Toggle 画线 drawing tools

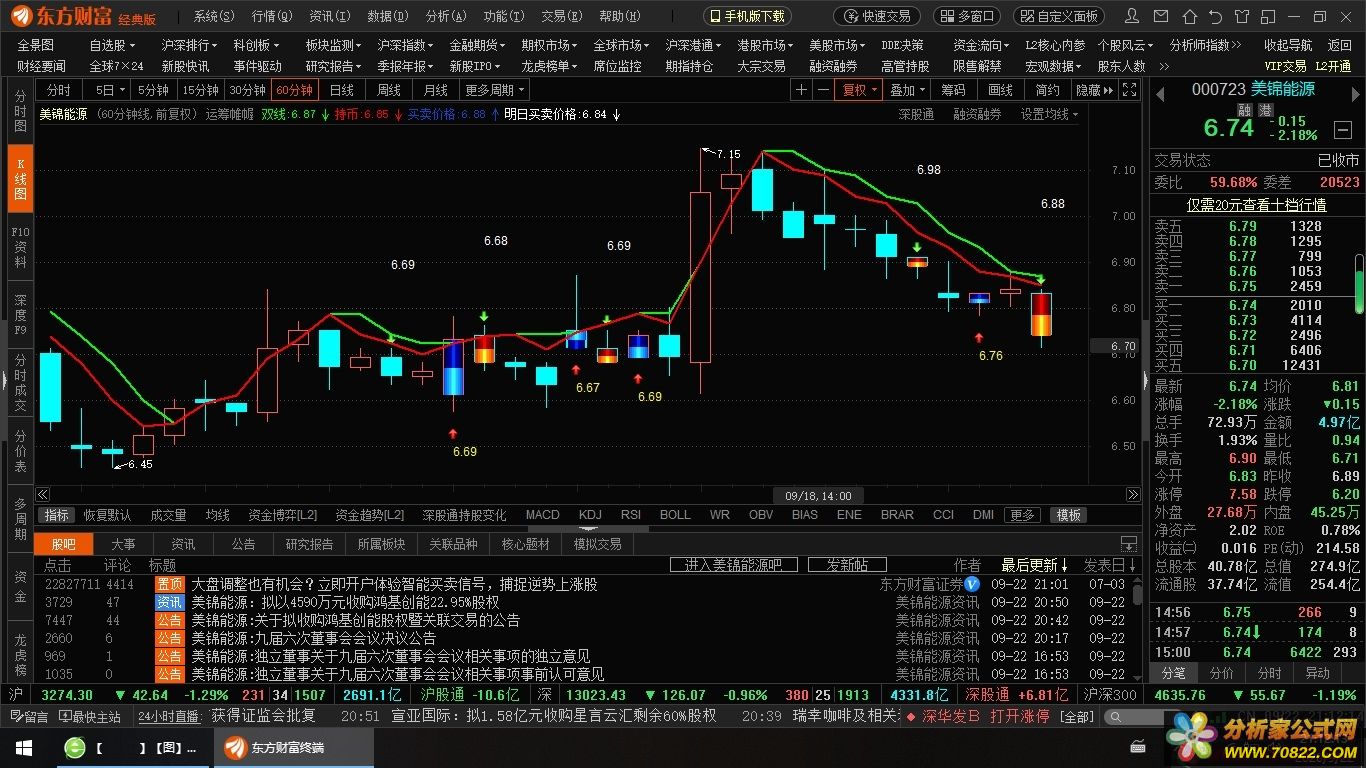pyautogui.click(x=1000, y=89)
